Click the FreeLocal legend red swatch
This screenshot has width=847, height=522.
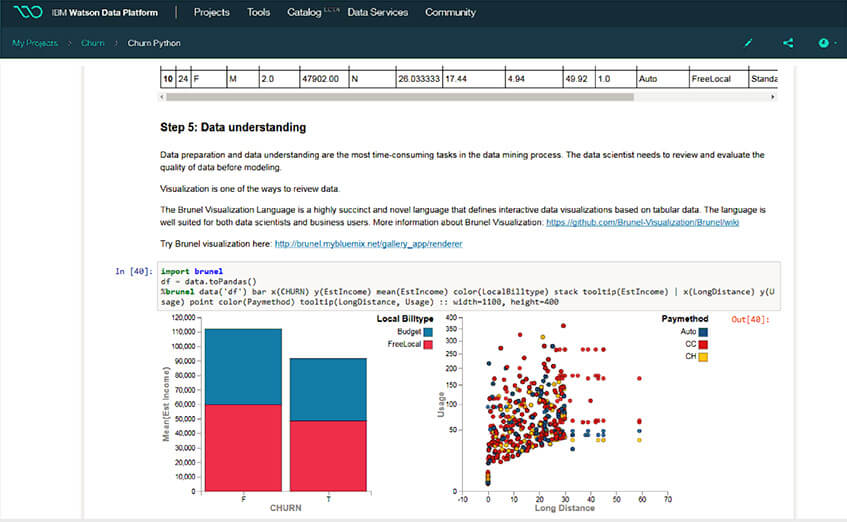pos(428,344)
